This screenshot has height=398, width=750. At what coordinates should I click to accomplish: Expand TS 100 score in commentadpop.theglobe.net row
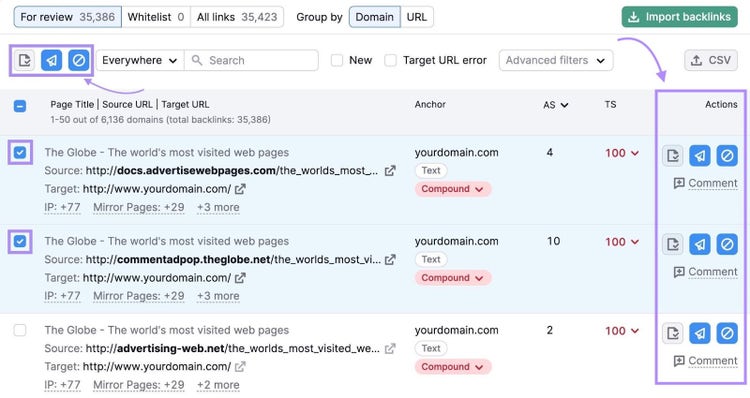622,242
